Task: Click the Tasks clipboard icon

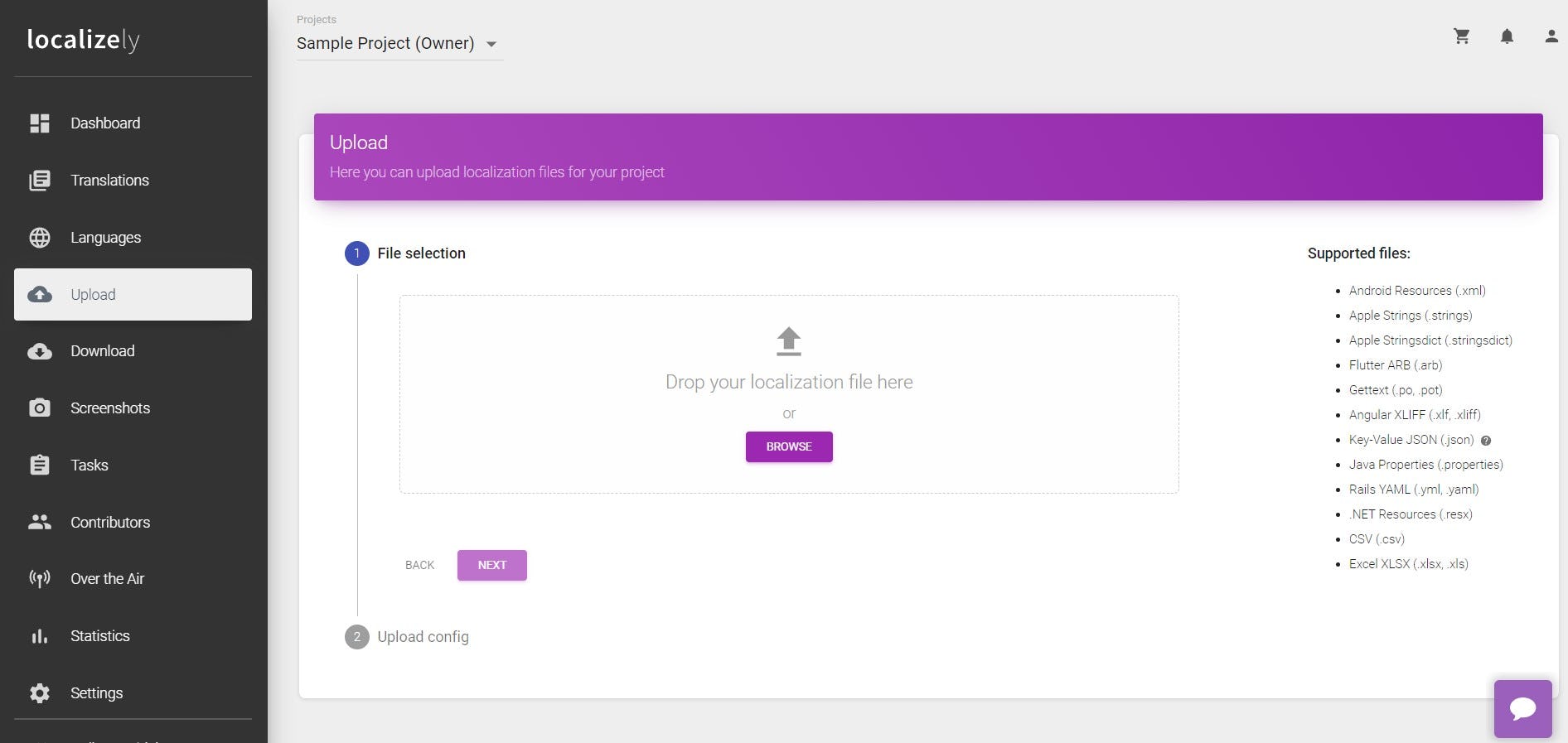Action: [40, 465]
